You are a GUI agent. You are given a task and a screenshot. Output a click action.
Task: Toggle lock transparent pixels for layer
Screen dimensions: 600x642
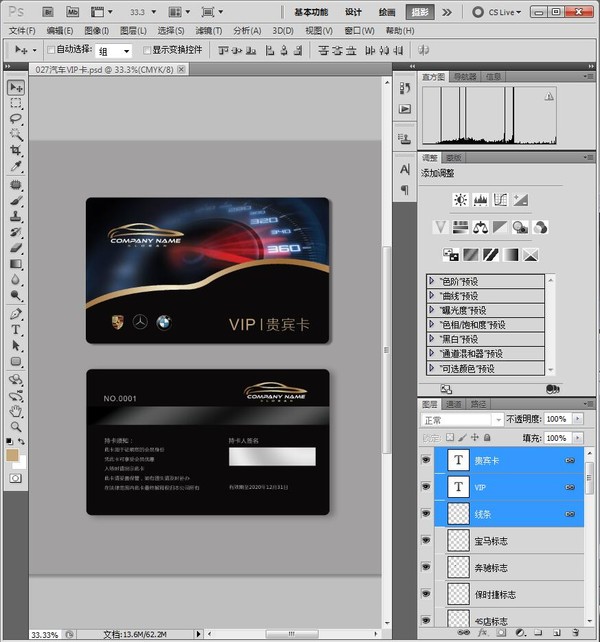450,437
